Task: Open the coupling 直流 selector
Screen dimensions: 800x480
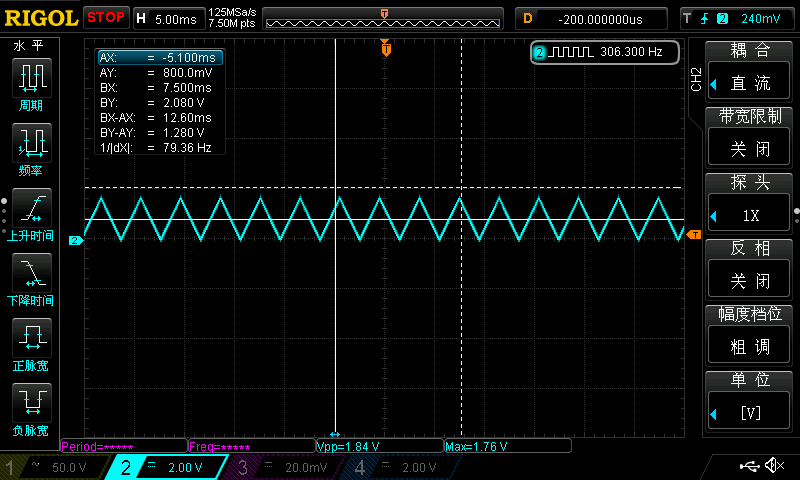Action: [x=749, y=82]
